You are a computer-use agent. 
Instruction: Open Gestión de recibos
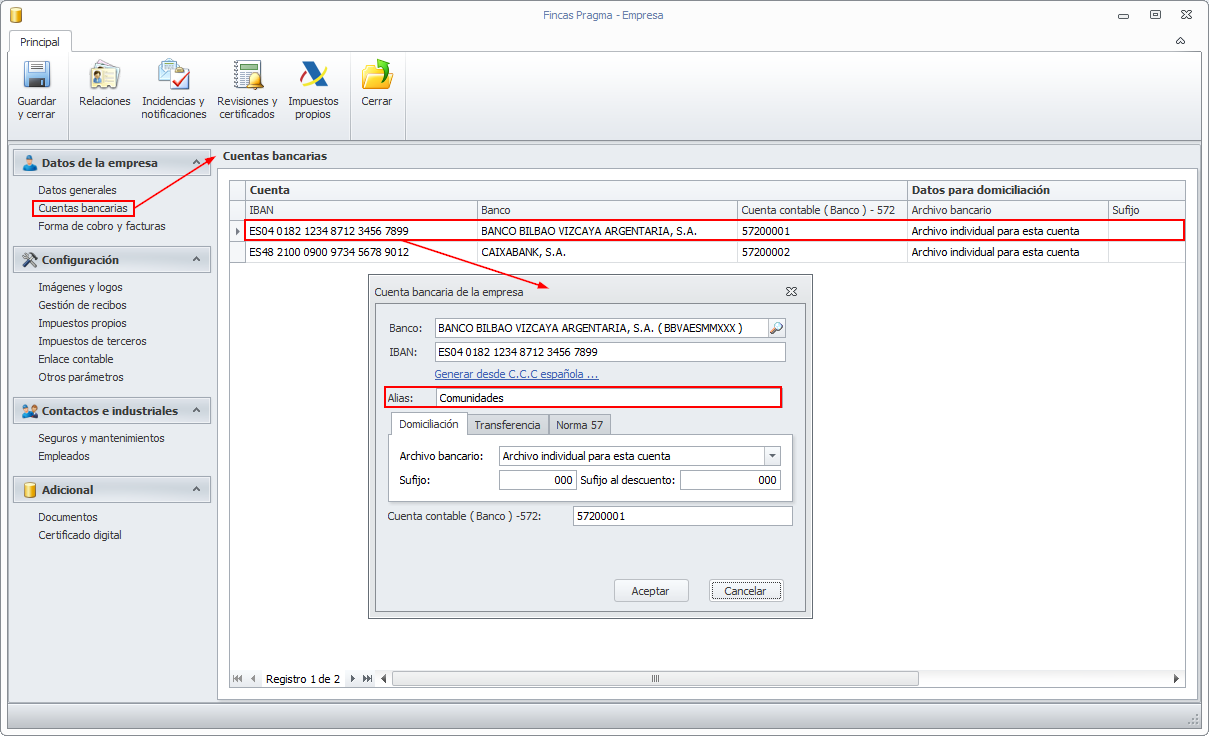tap(82, 305)
